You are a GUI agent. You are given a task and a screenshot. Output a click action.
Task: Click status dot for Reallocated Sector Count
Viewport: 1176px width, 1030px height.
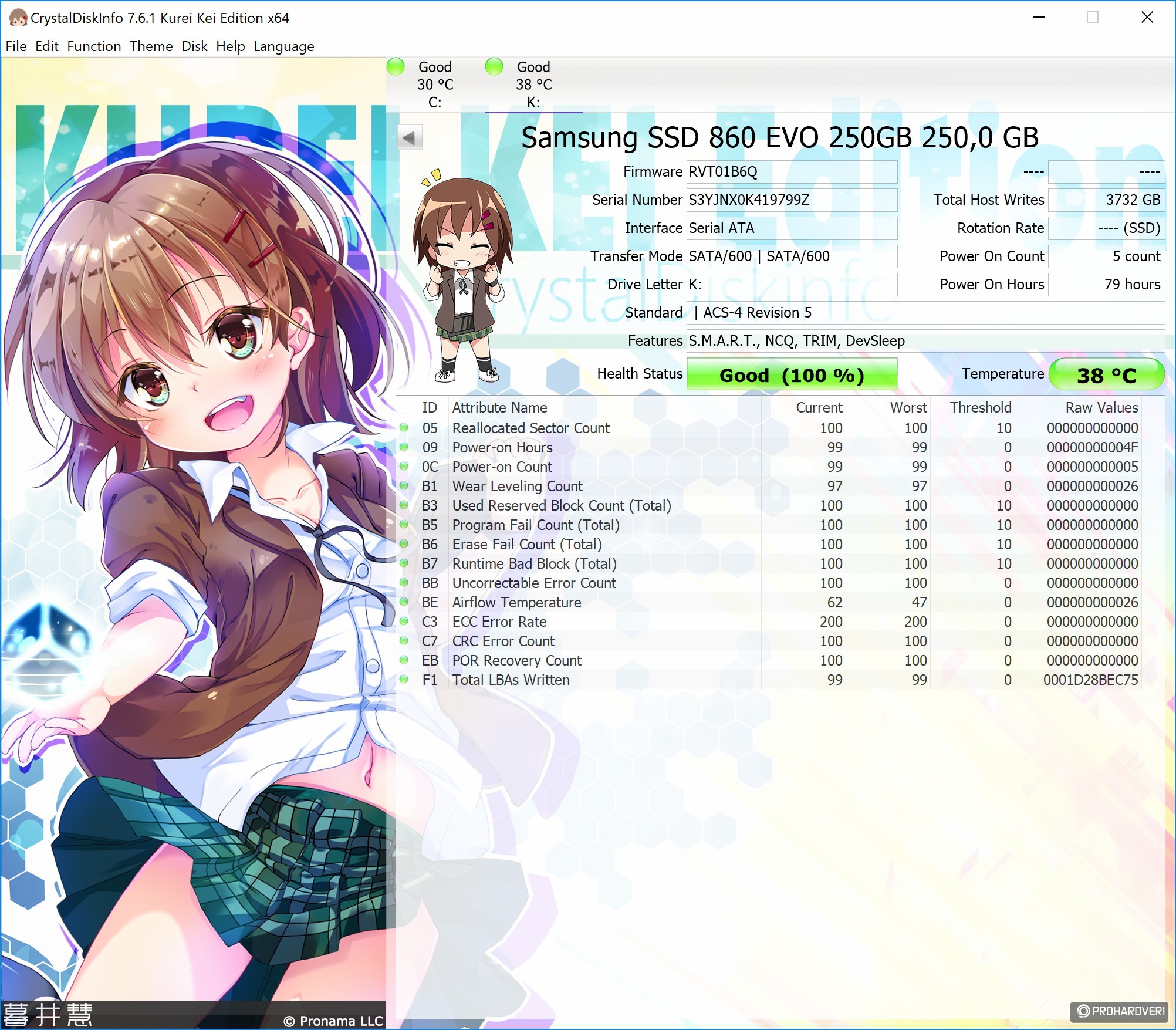(404, 428)
